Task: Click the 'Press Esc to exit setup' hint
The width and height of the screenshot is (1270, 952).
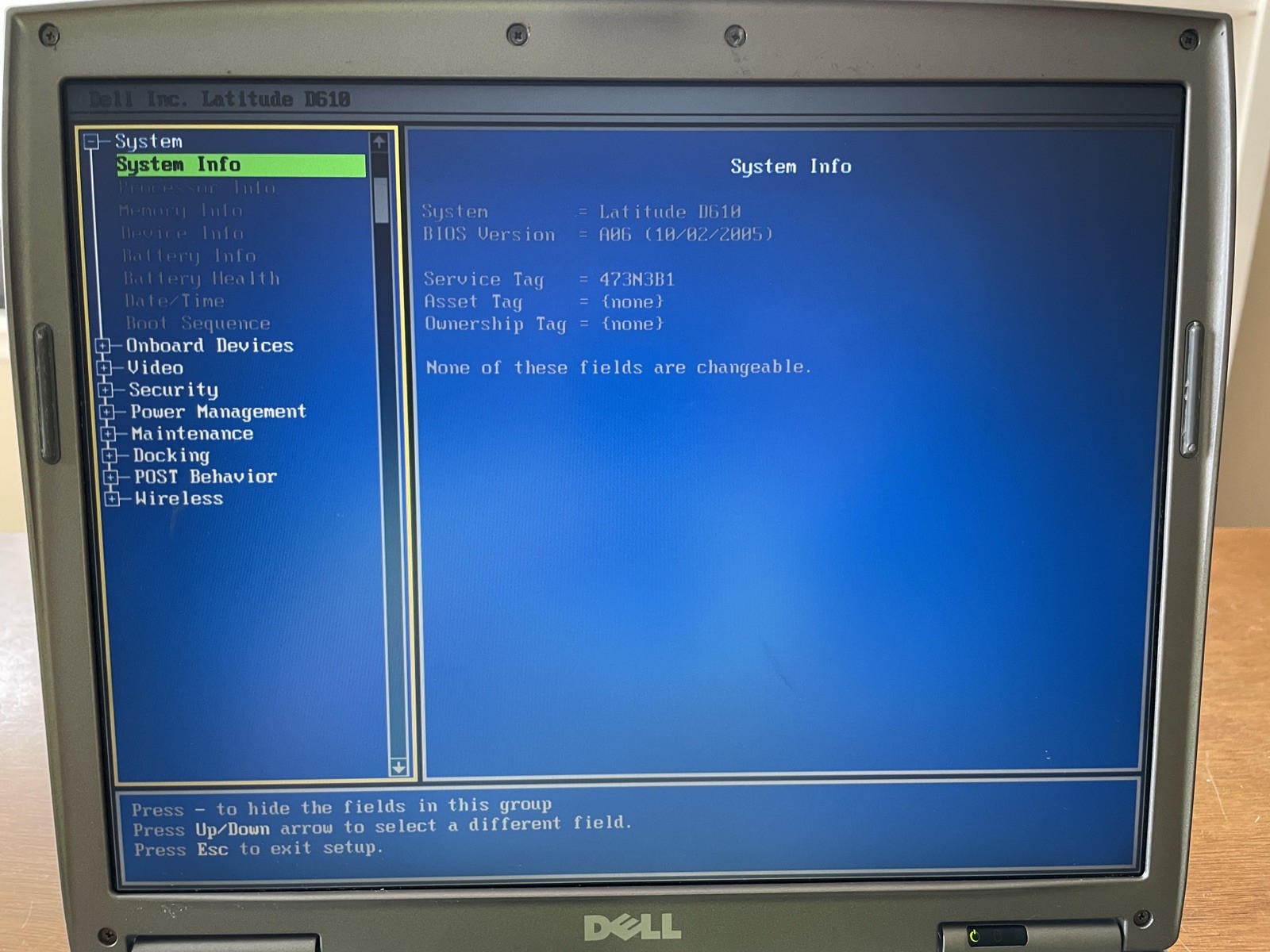Action: (259, 849)
